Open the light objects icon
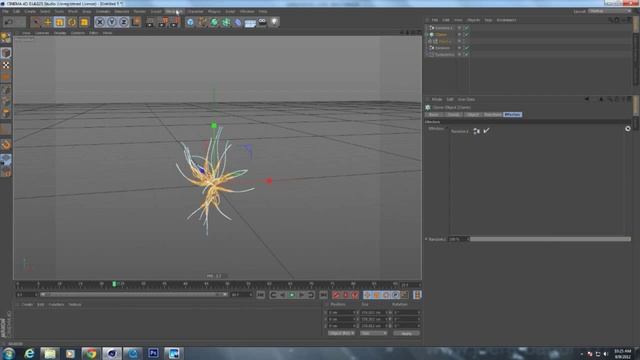Viewport: 640px width, 360px height. click(x=274, y=22)
